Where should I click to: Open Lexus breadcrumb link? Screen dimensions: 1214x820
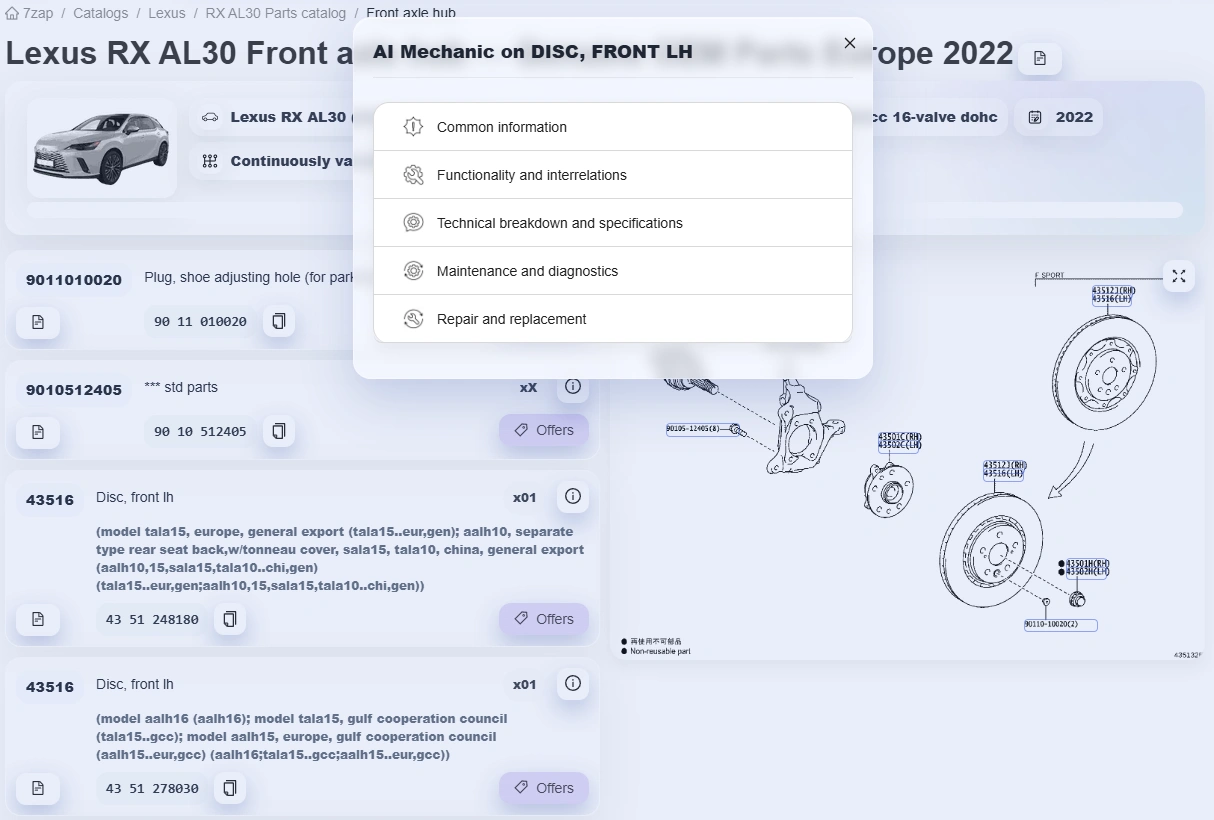point(166,13)
